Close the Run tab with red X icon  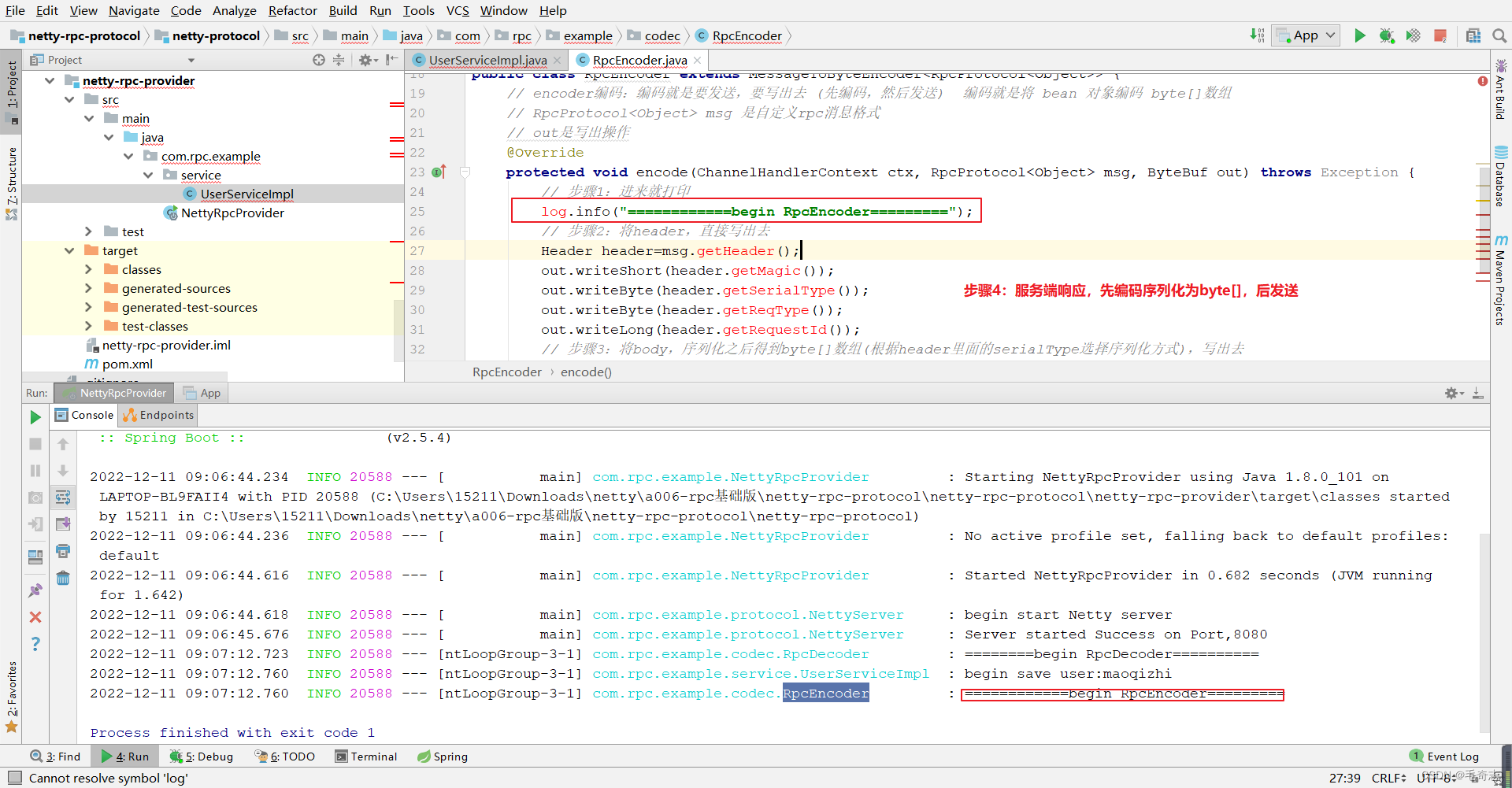pos(35,617)
